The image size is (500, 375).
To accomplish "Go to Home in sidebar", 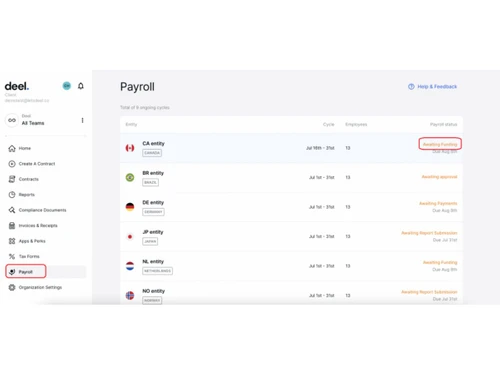I will pos(25,148).
